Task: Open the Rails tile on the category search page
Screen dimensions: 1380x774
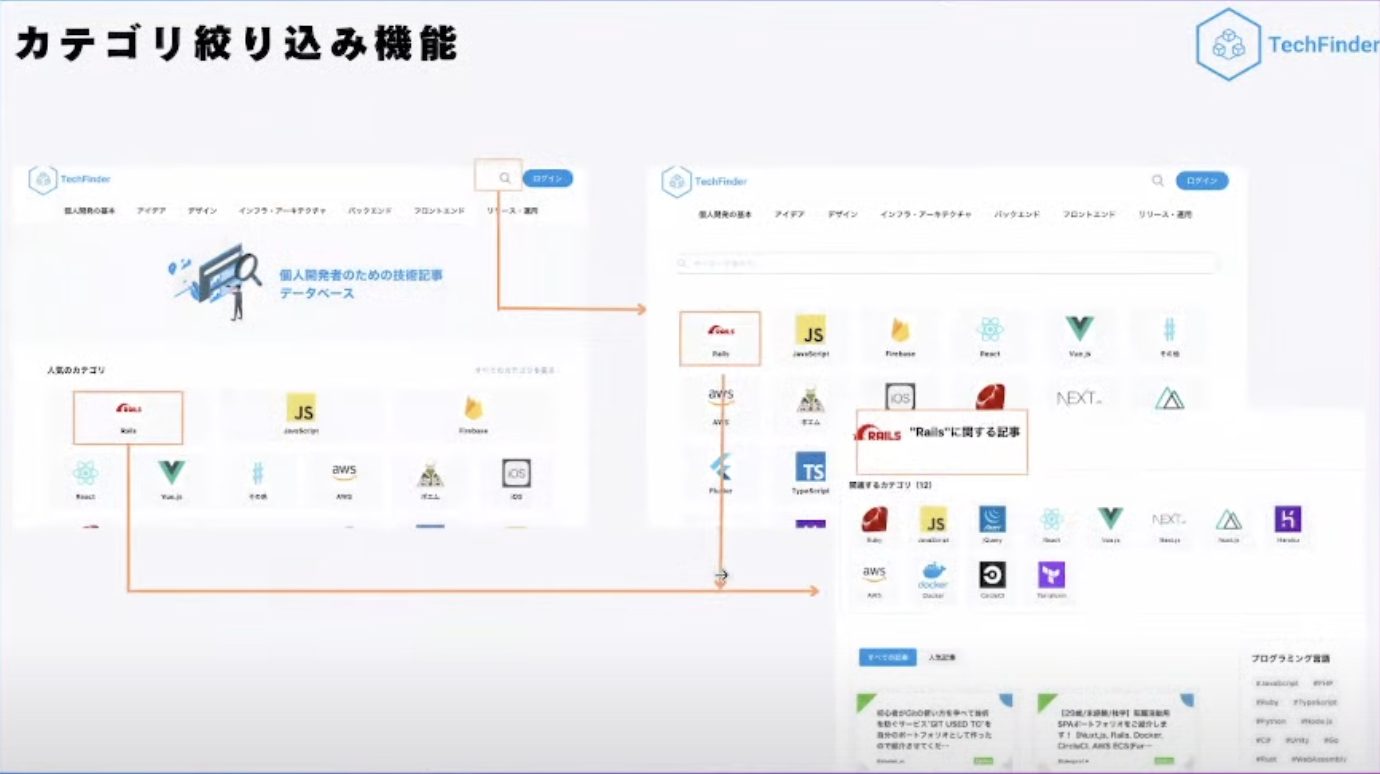Action: 720,338
